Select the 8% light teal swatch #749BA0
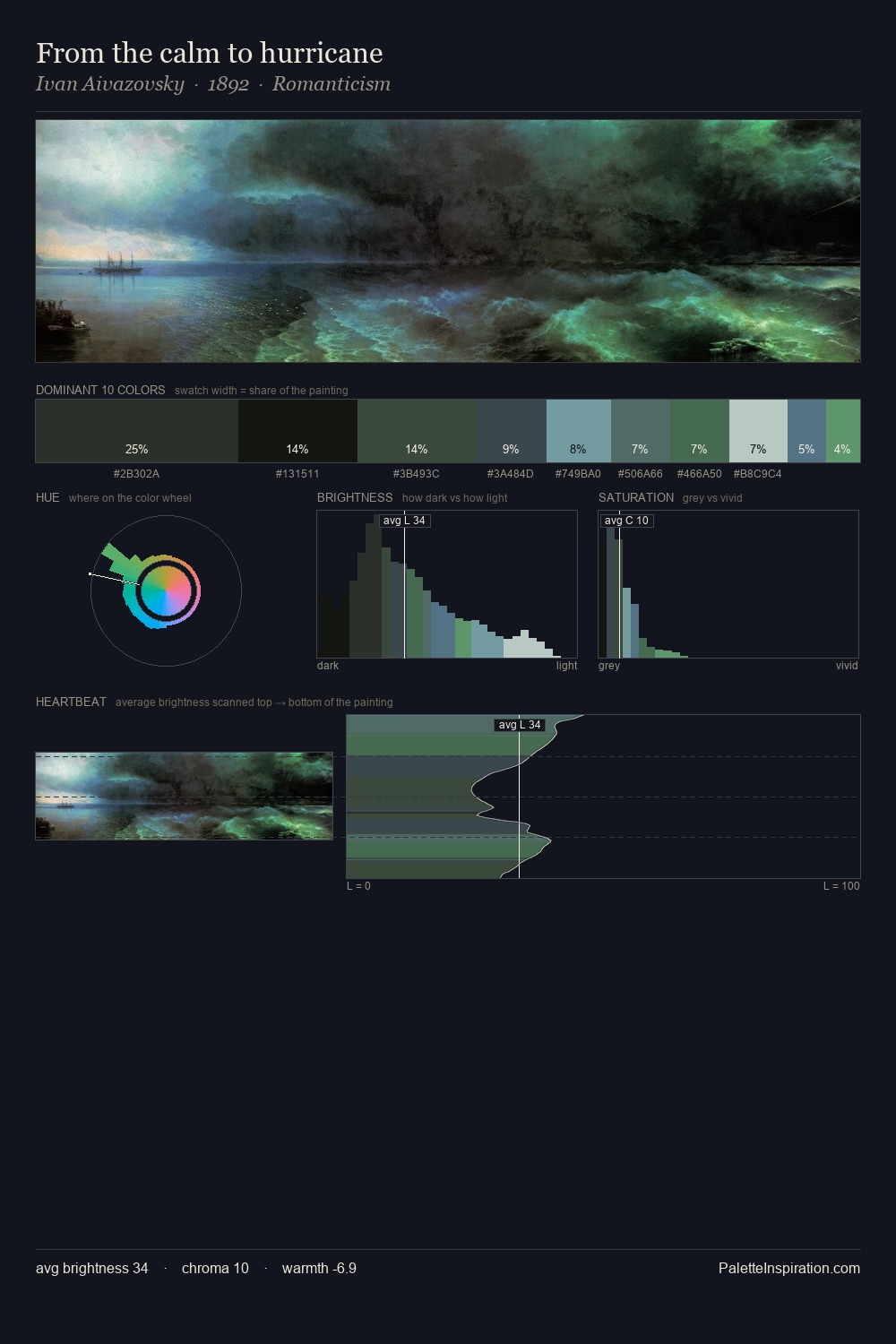Viewport: 896px width, 1344px height. coord(579,431)
